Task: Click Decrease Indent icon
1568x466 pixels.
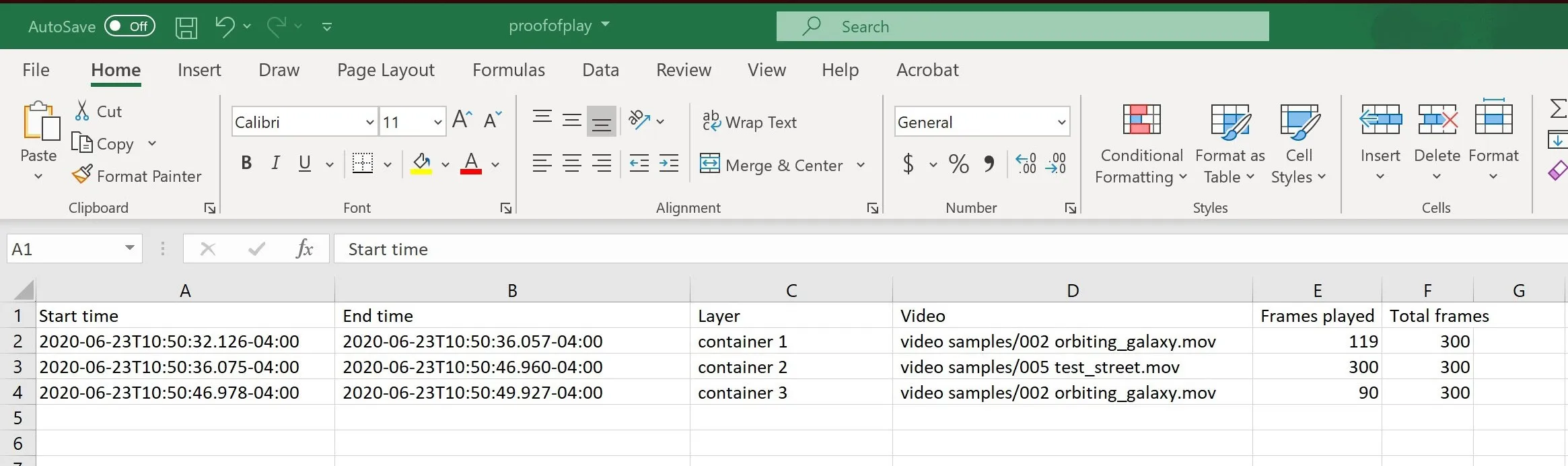Action: 639,163
